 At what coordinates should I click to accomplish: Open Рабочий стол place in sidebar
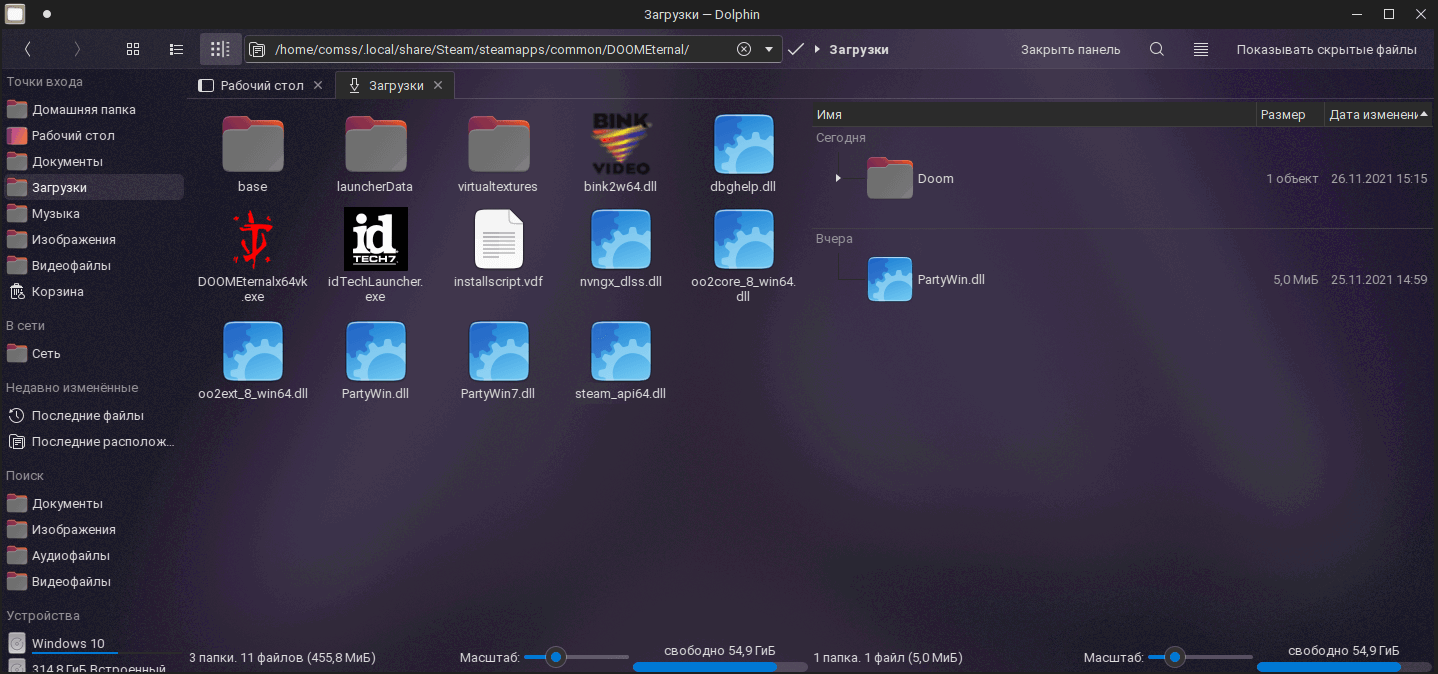click(x=92, y=136)
